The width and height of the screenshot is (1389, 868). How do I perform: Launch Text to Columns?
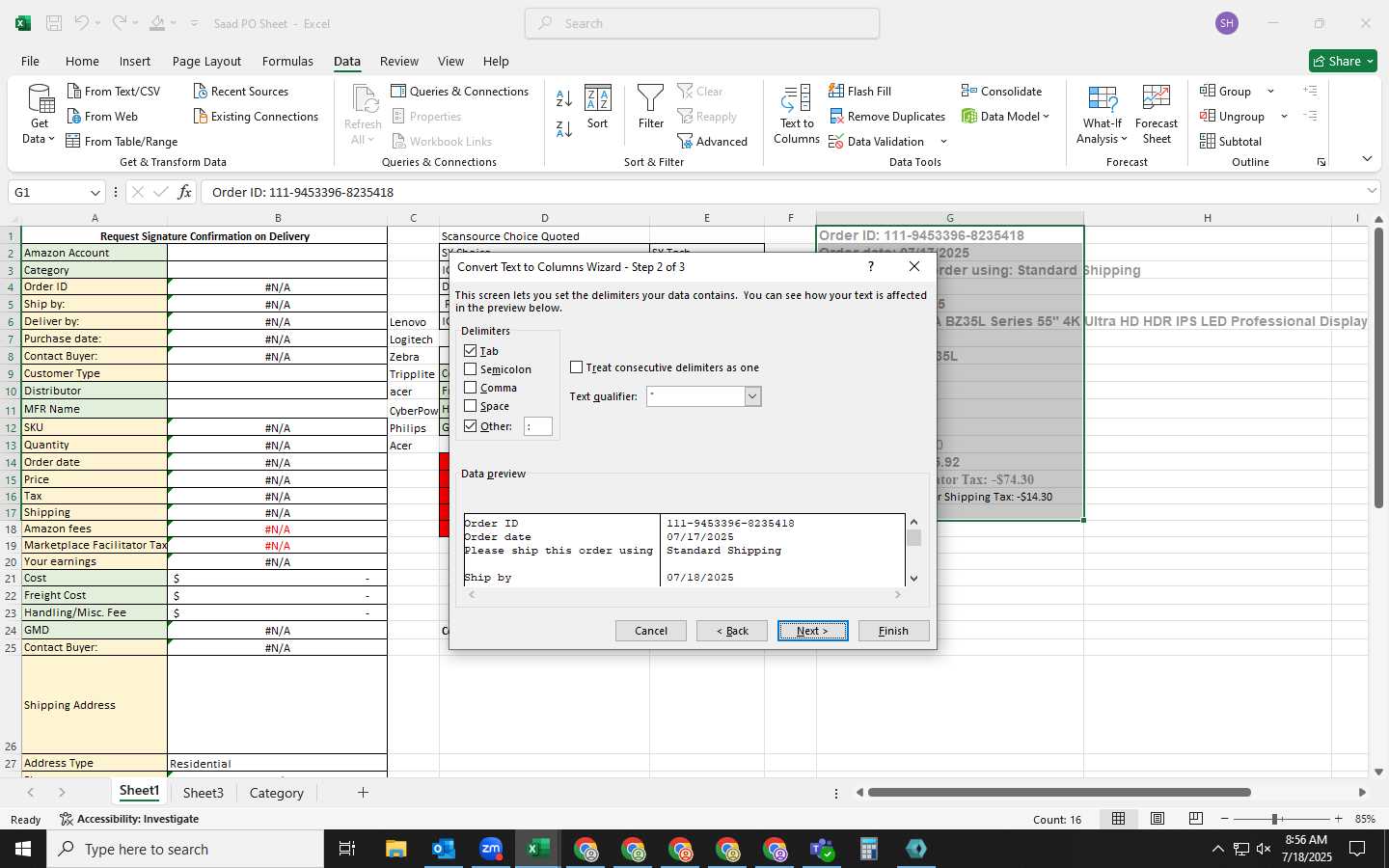[797, 114]
